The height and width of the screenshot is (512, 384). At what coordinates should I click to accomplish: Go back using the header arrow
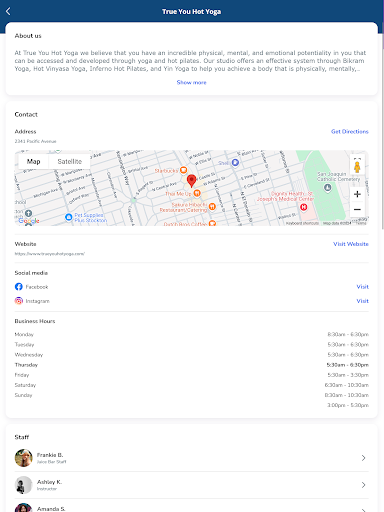pyautogui.click(x=8, y=11)
